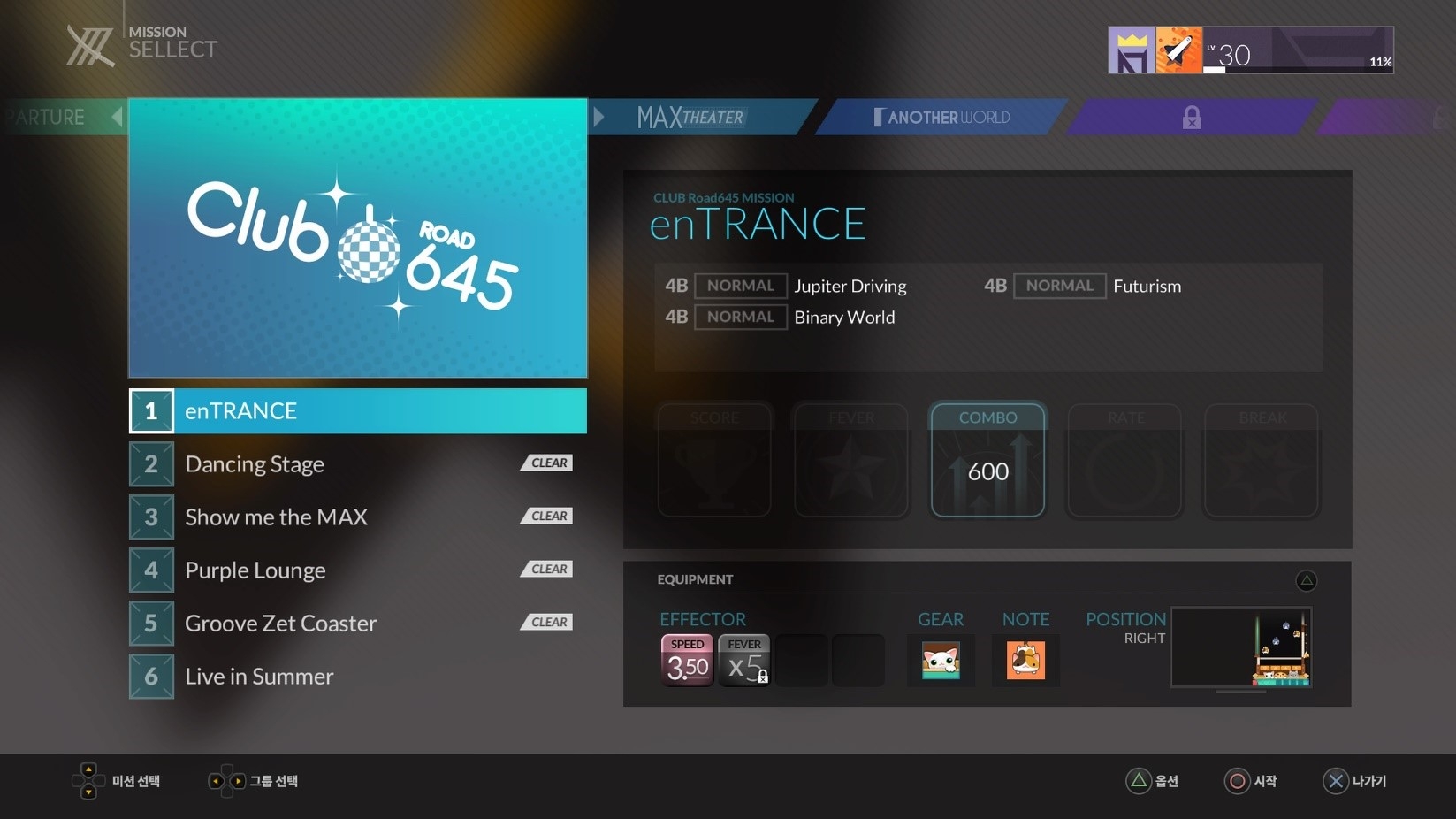Select the FEVER x5 effector icon
The image size is (1456, 819).
[744, 660]
